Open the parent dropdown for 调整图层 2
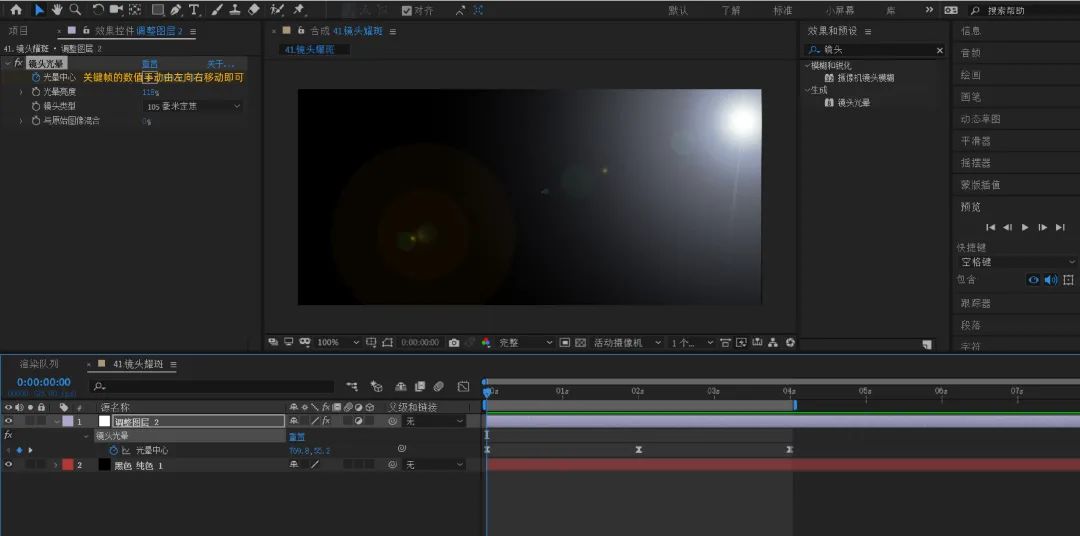The width and height of the screenshot is (1080, 536). pyautogui.click(x=434, y=421)
